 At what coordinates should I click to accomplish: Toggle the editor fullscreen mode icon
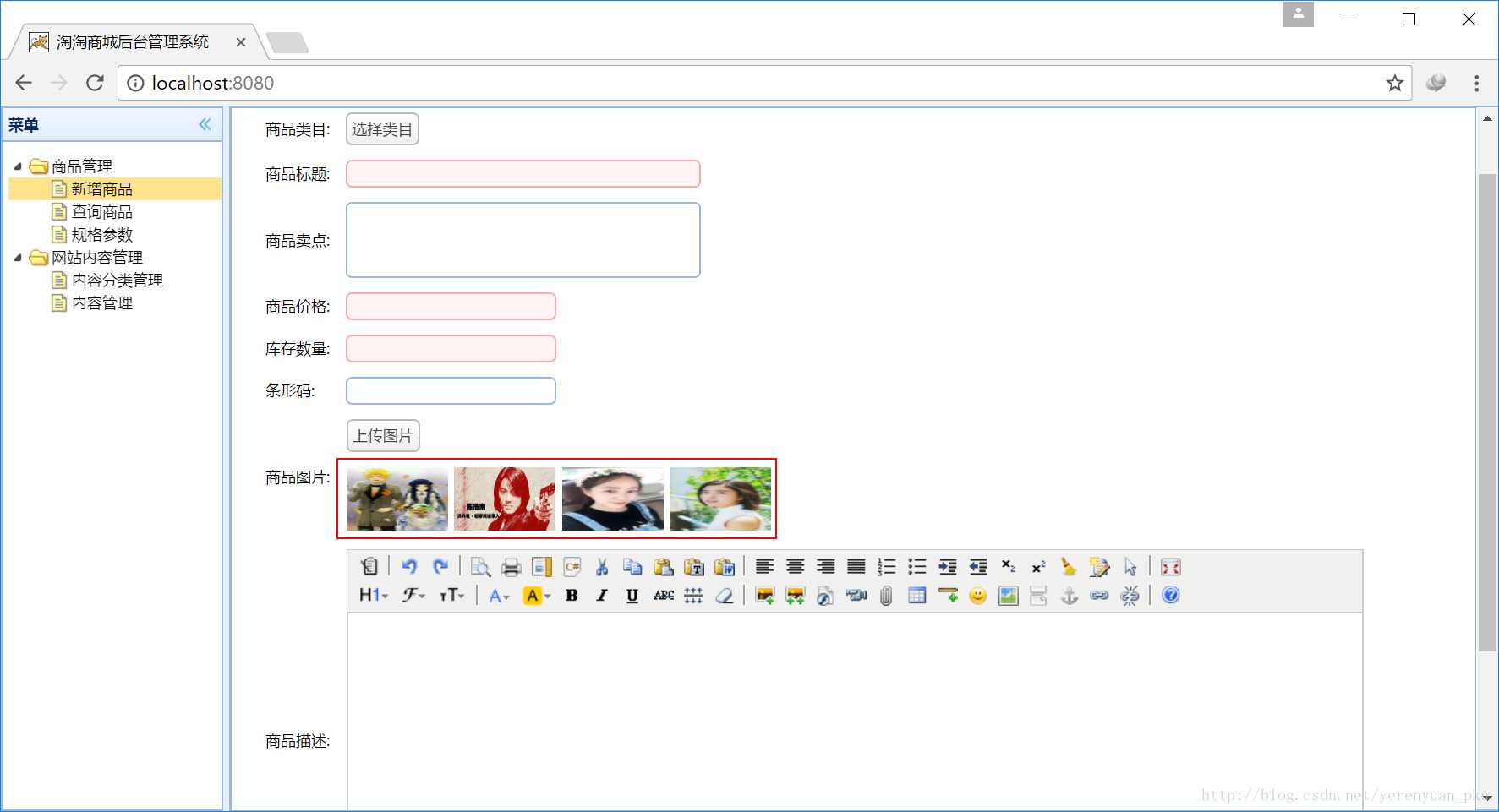[1171, 567]
